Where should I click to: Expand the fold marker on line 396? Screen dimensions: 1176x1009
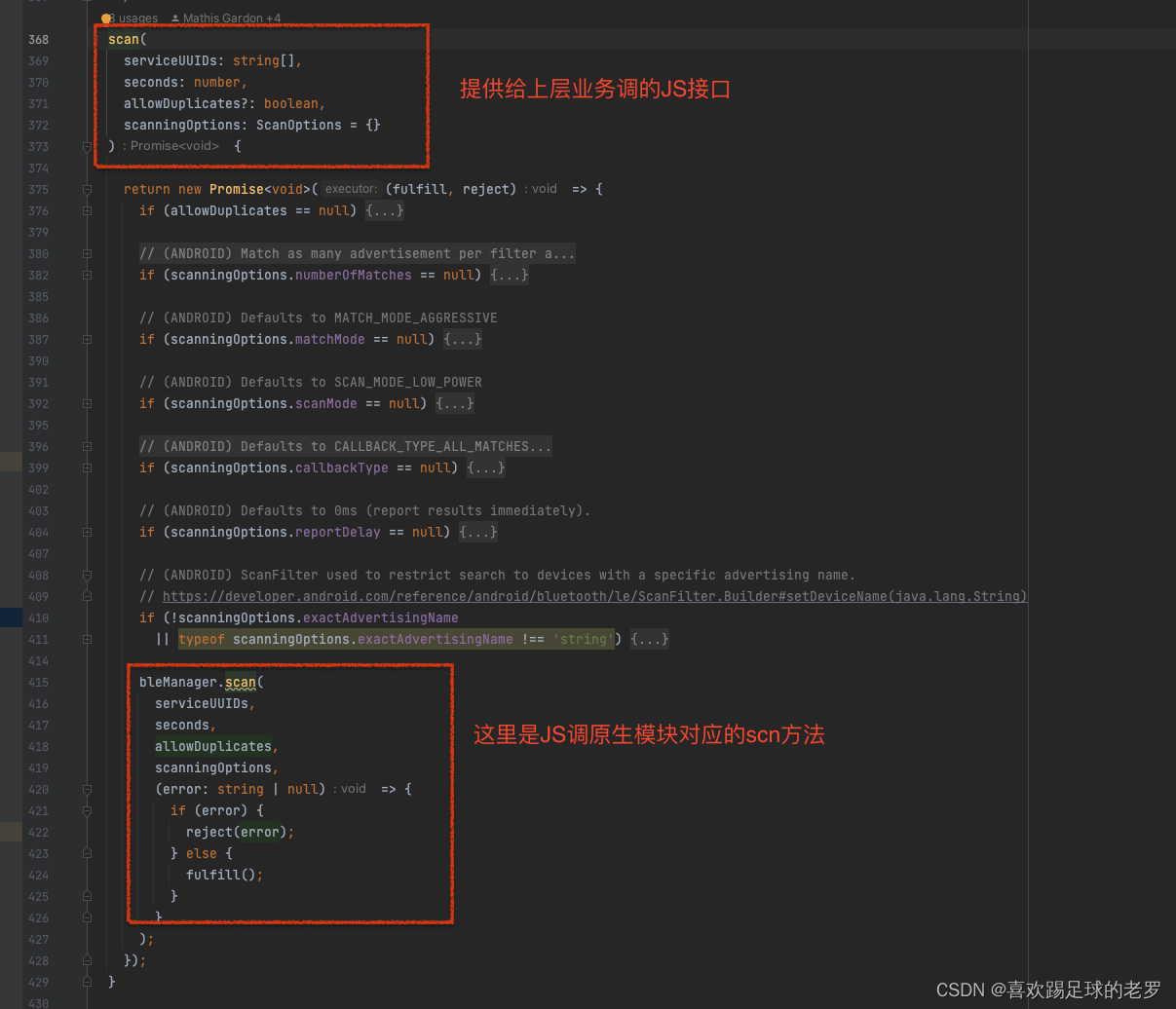pos(87,447)
